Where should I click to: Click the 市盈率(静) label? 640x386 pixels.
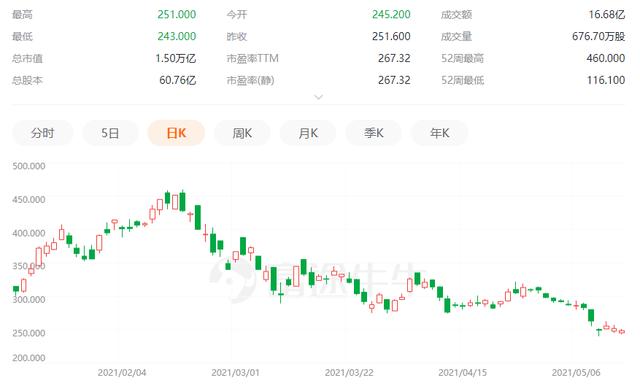[250, 80]
